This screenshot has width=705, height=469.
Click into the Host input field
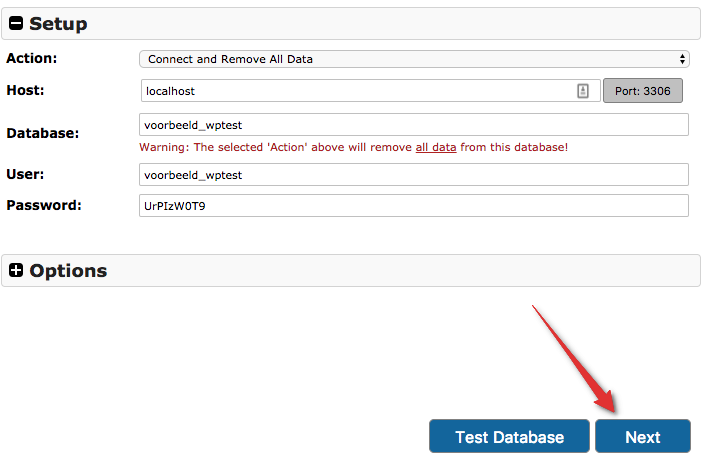coord(355,91)
